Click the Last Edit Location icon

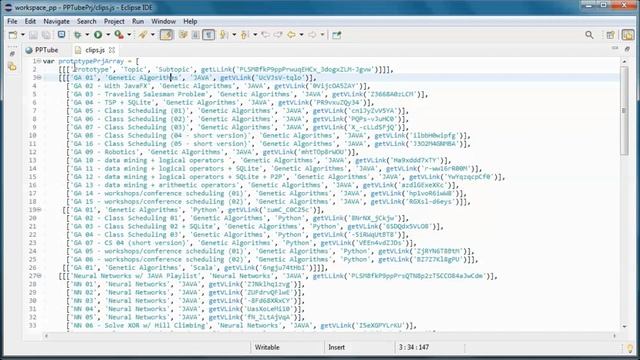point(266,35)
